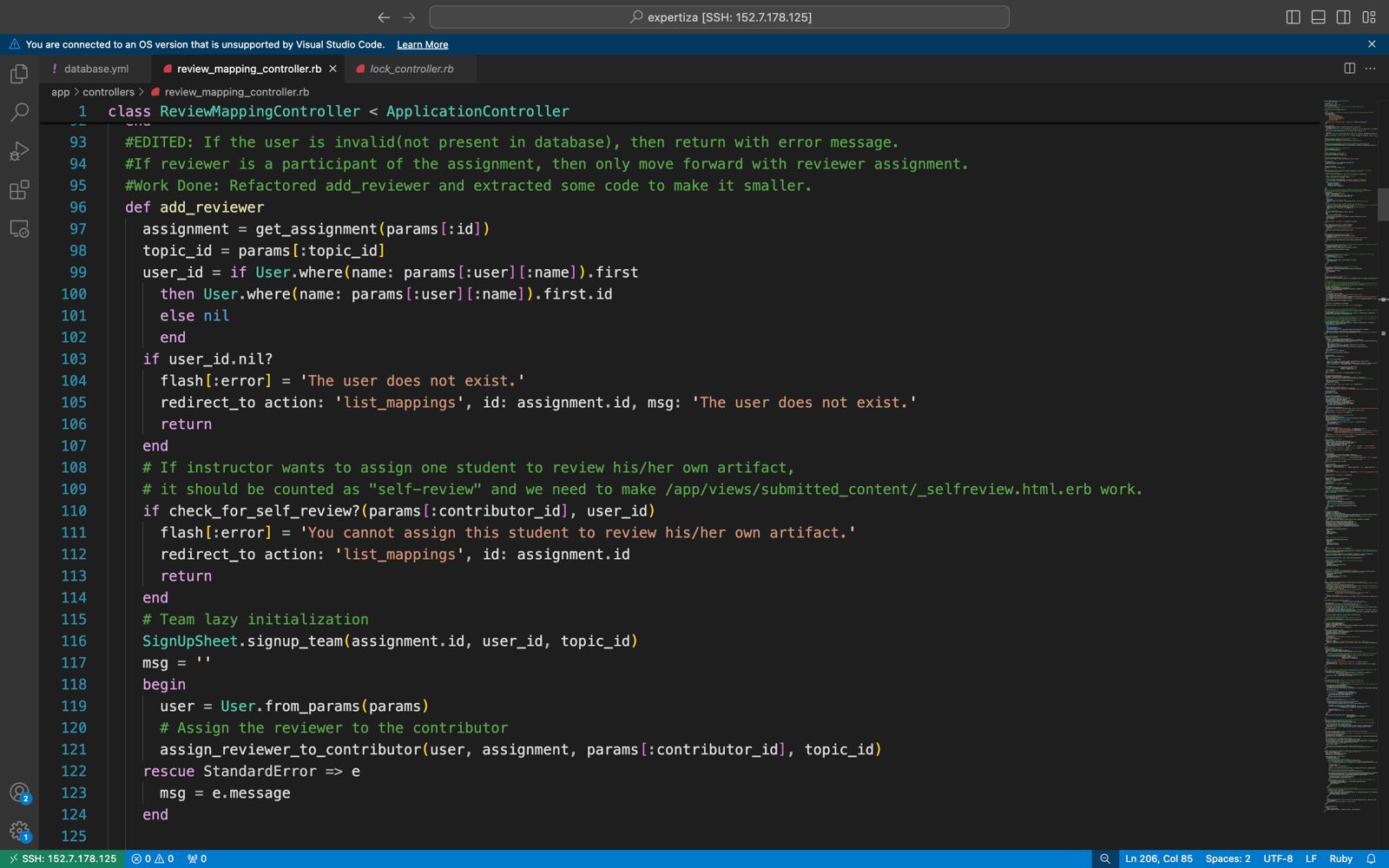The image size is (1389, 868).
Task: Click the Ln 206, Col 85 indicator
Action: click(1159, 858)
